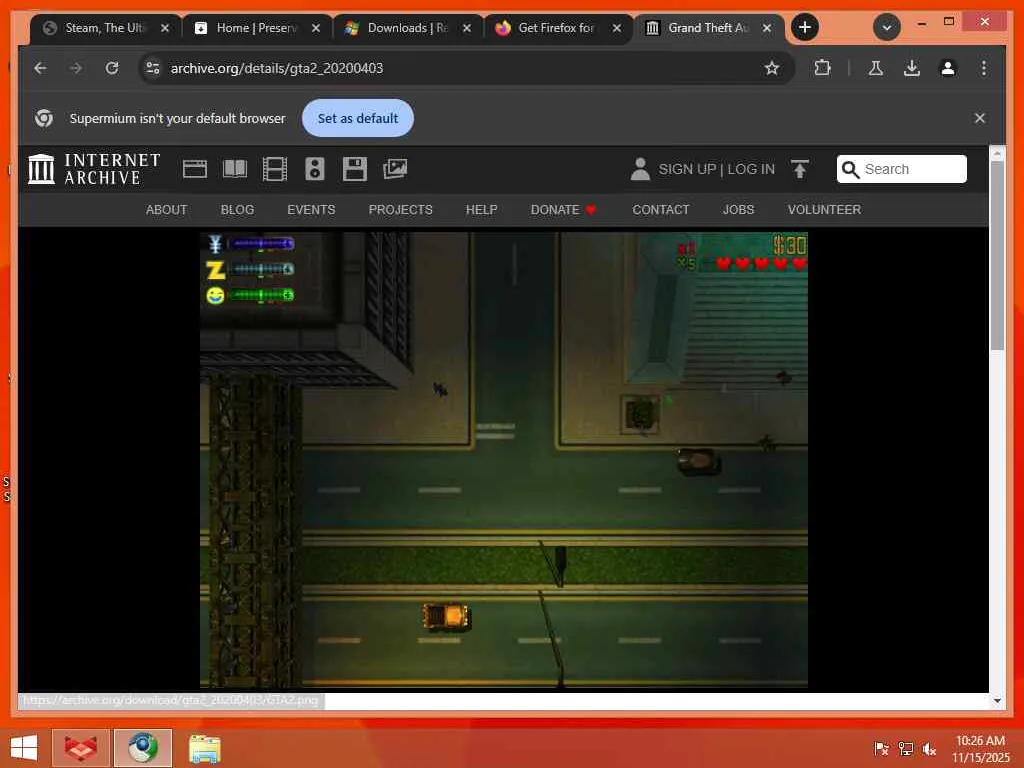The image size is (1024, 768).
Task: Open the Web section icon in Internet Archive
Action: tap(195, 169)
